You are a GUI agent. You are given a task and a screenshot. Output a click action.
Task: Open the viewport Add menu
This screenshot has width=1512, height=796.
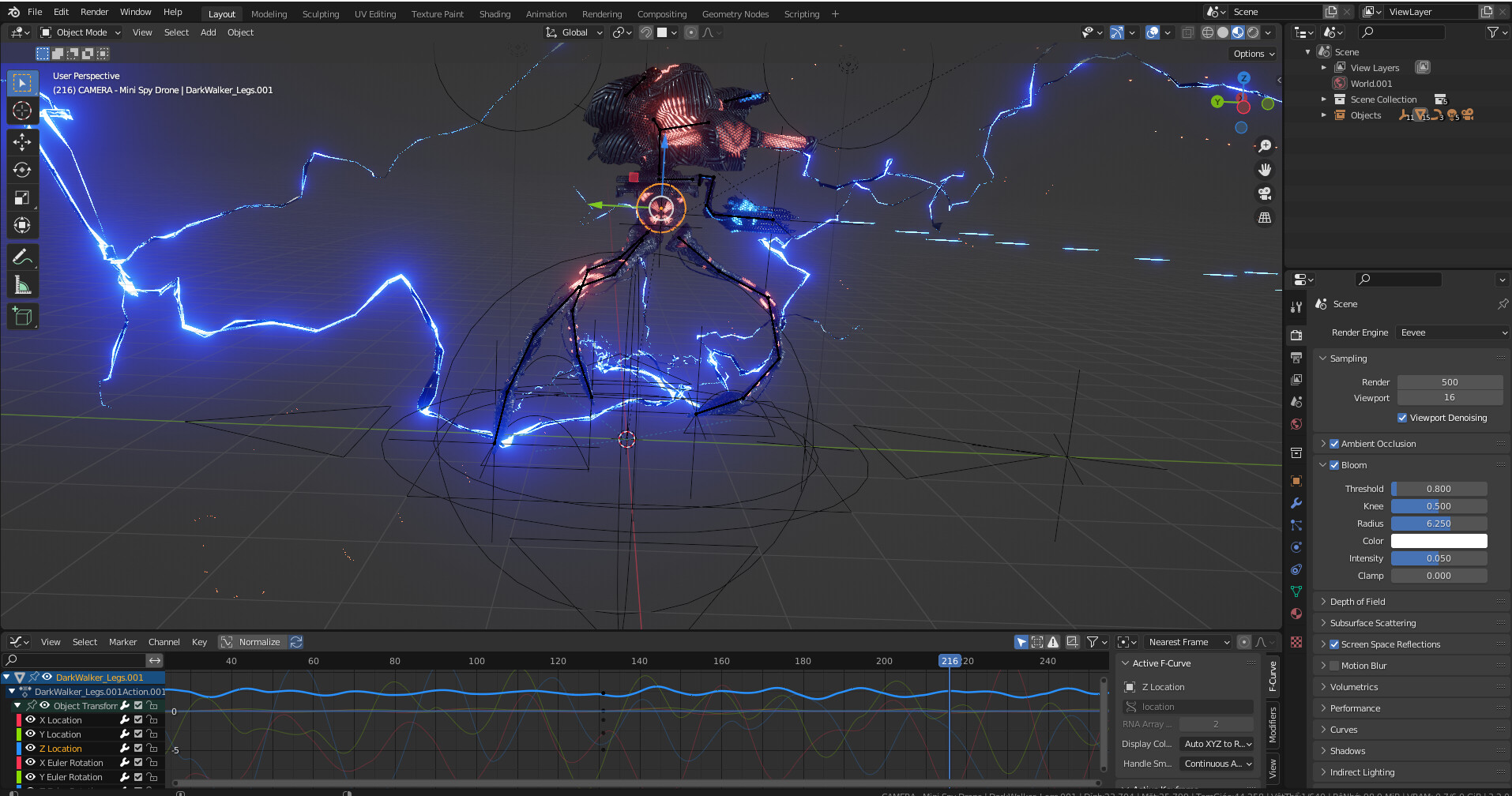tap(208, 32)
